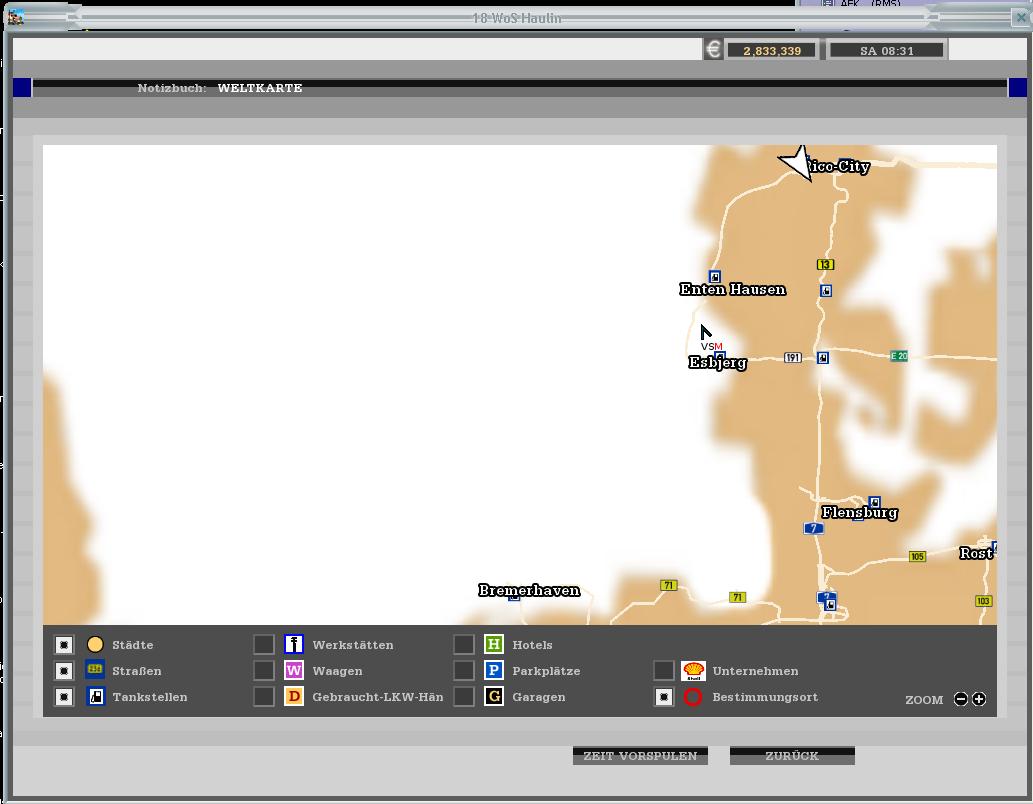Enable the Werkstätten checkbox

(x=264, y=645)
